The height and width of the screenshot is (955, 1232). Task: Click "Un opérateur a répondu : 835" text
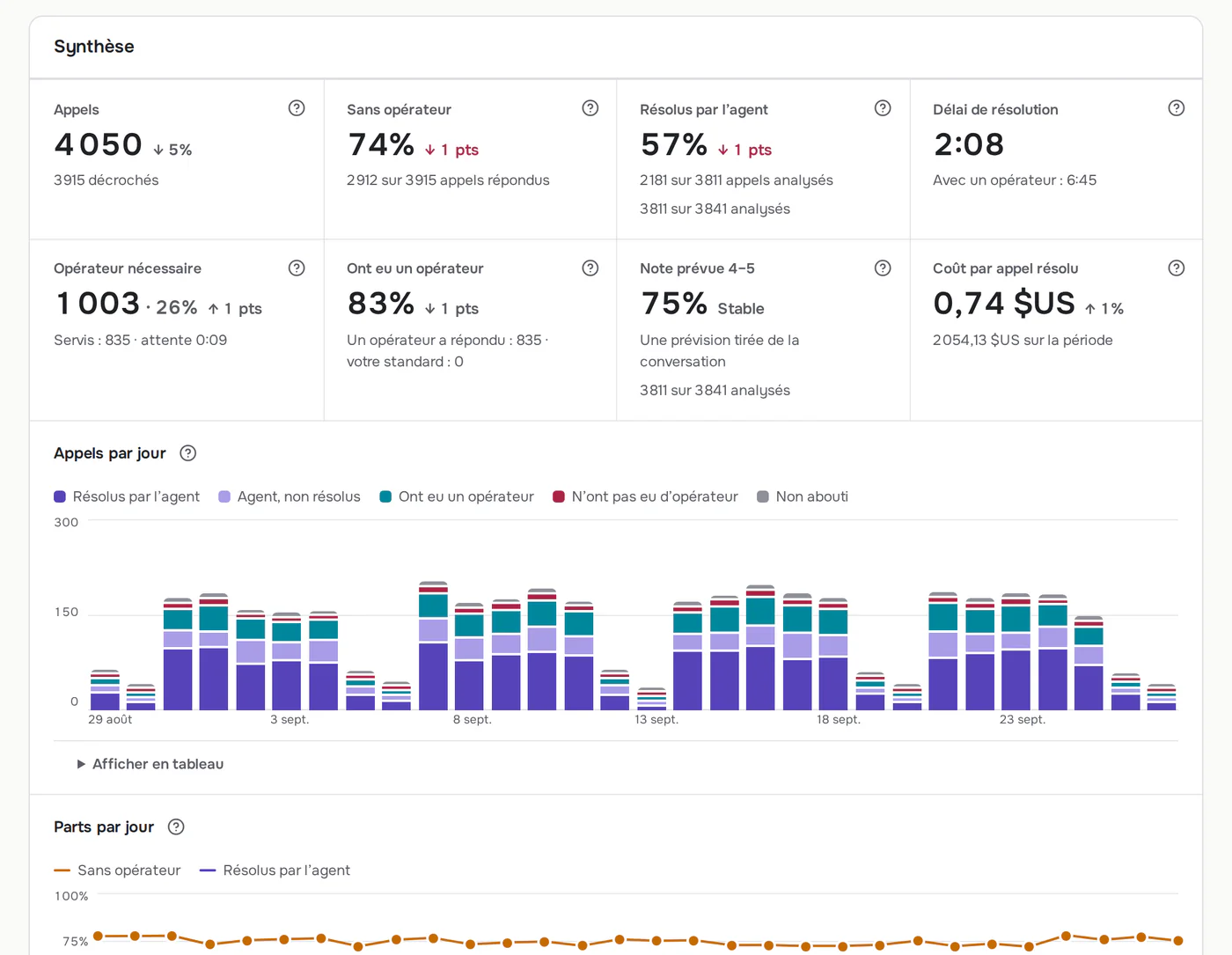coord(444,340)
